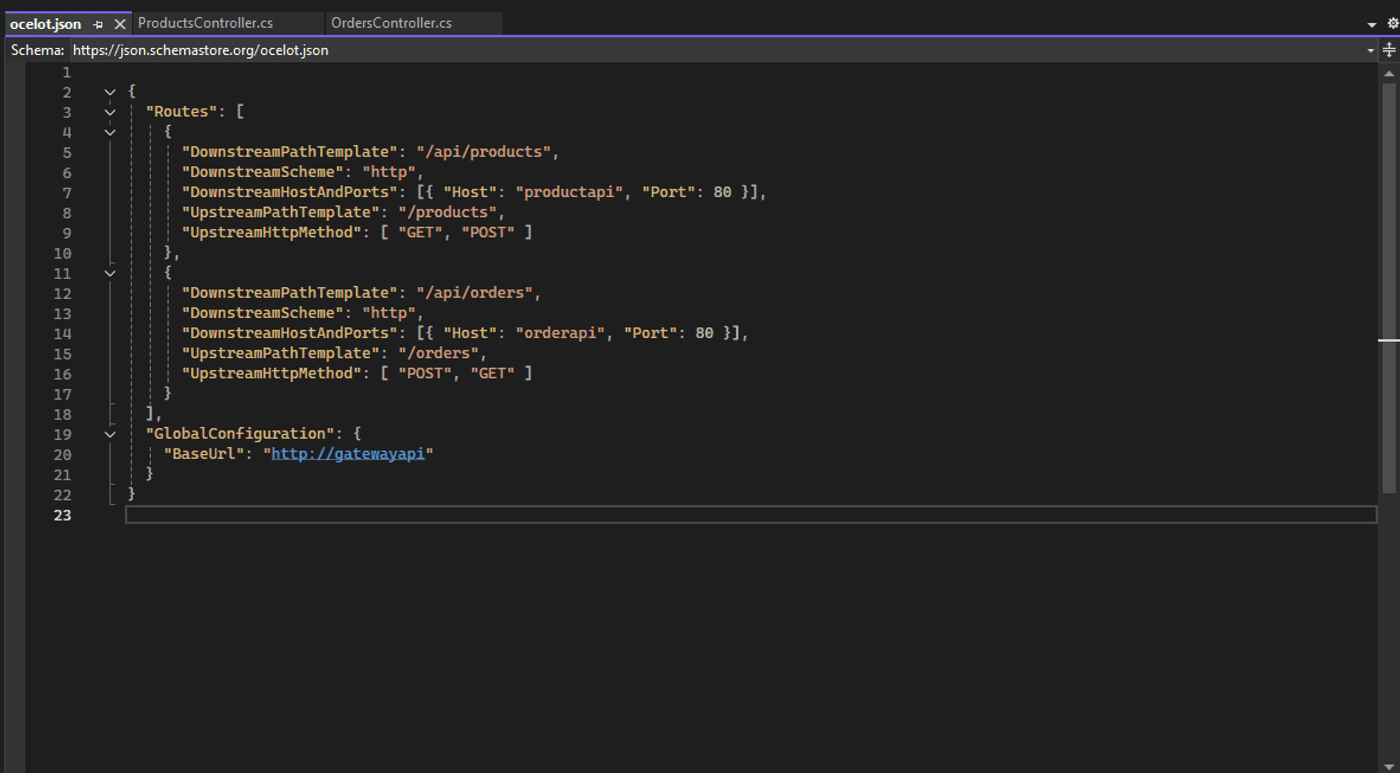Click the "orderapi" host value

pos(560,333)
